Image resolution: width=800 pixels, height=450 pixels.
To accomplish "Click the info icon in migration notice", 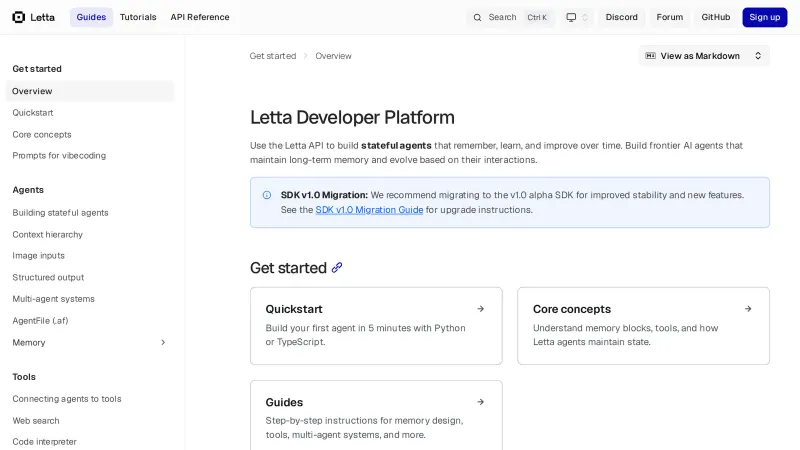I will (x=267, y=195).
